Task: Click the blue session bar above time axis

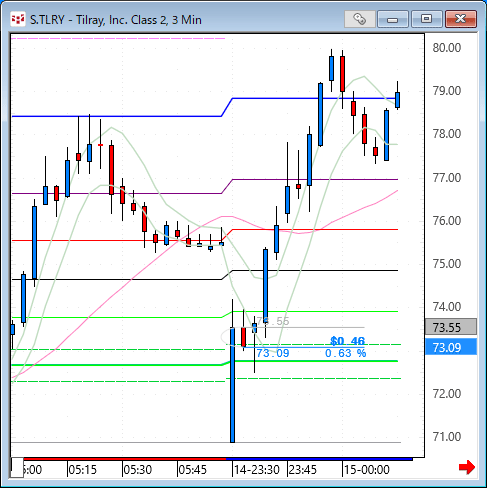Action: (319, 459)
